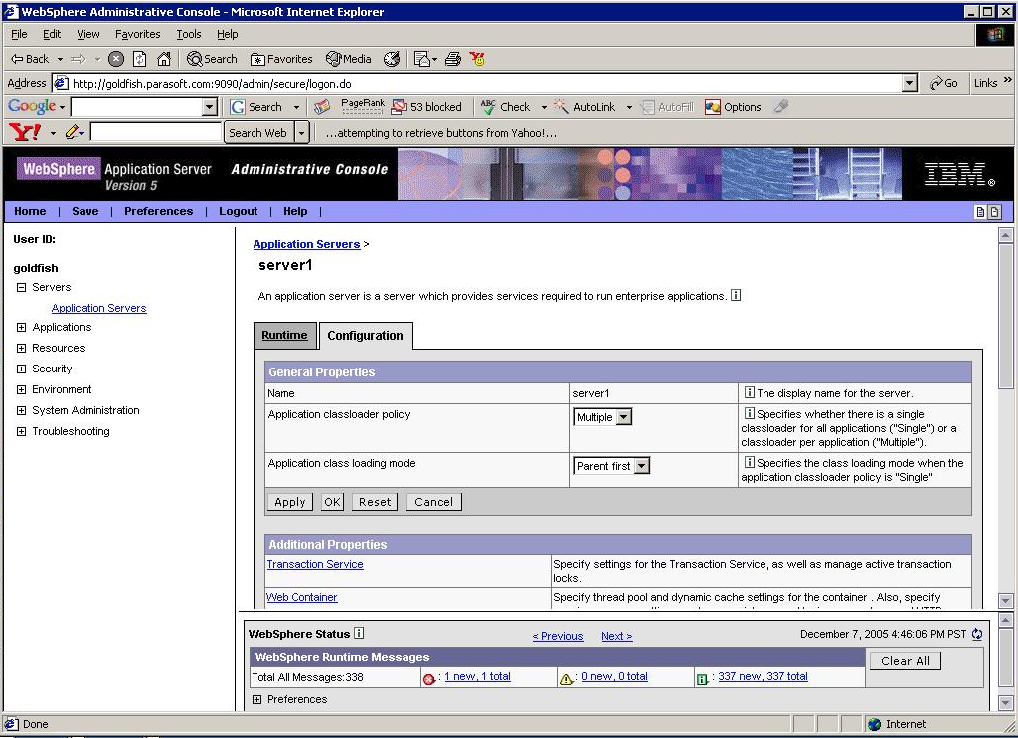Open the 337 new, 337 total messages link
Viewport: 1018px width, 738px height.
pyautogui.click(x=763, y=676)
